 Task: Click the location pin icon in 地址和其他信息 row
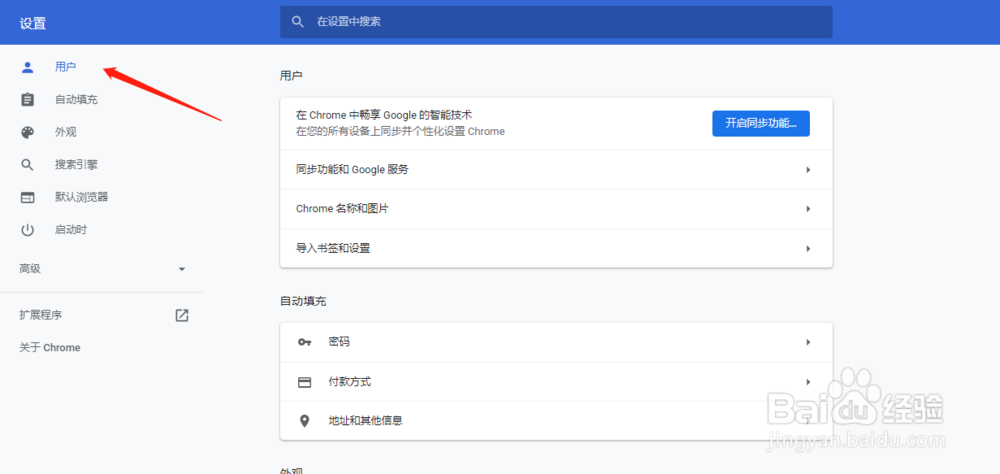(x=305, y=421)
